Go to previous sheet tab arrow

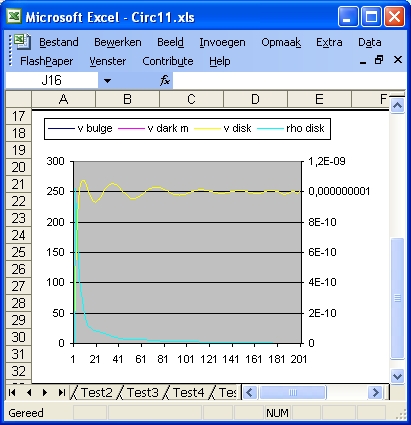point(29,392)
